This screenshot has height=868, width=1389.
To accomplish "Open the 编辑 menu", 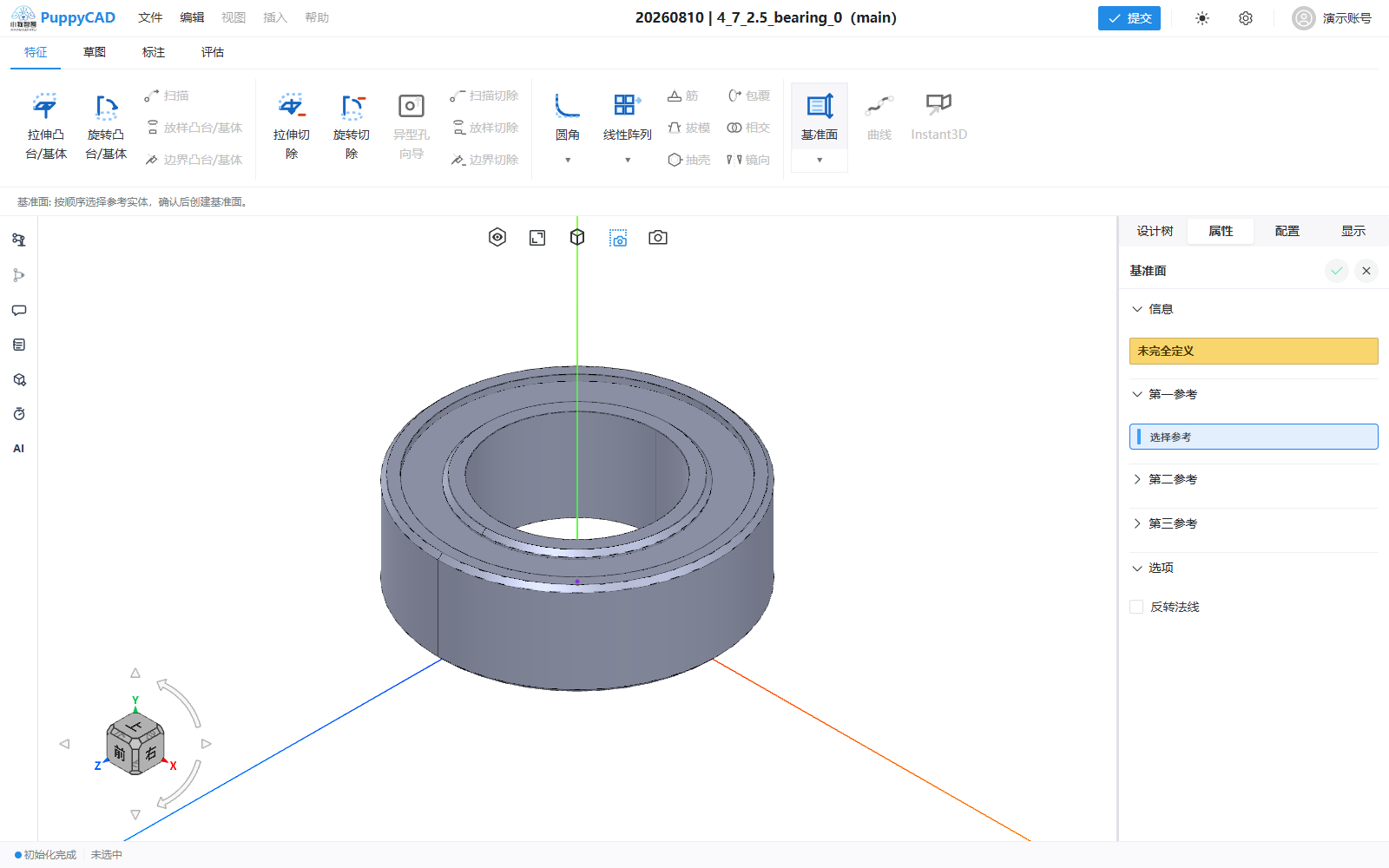I will click(192, 17).
